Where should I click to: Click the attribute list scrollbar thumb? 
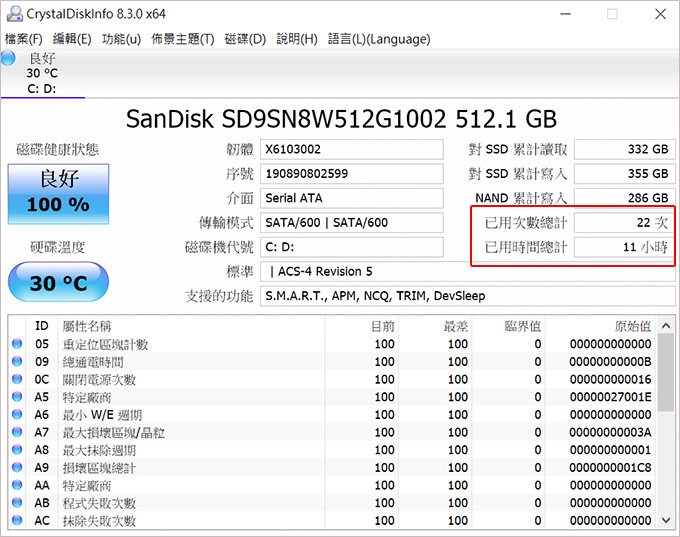click(x=666, y=372)
